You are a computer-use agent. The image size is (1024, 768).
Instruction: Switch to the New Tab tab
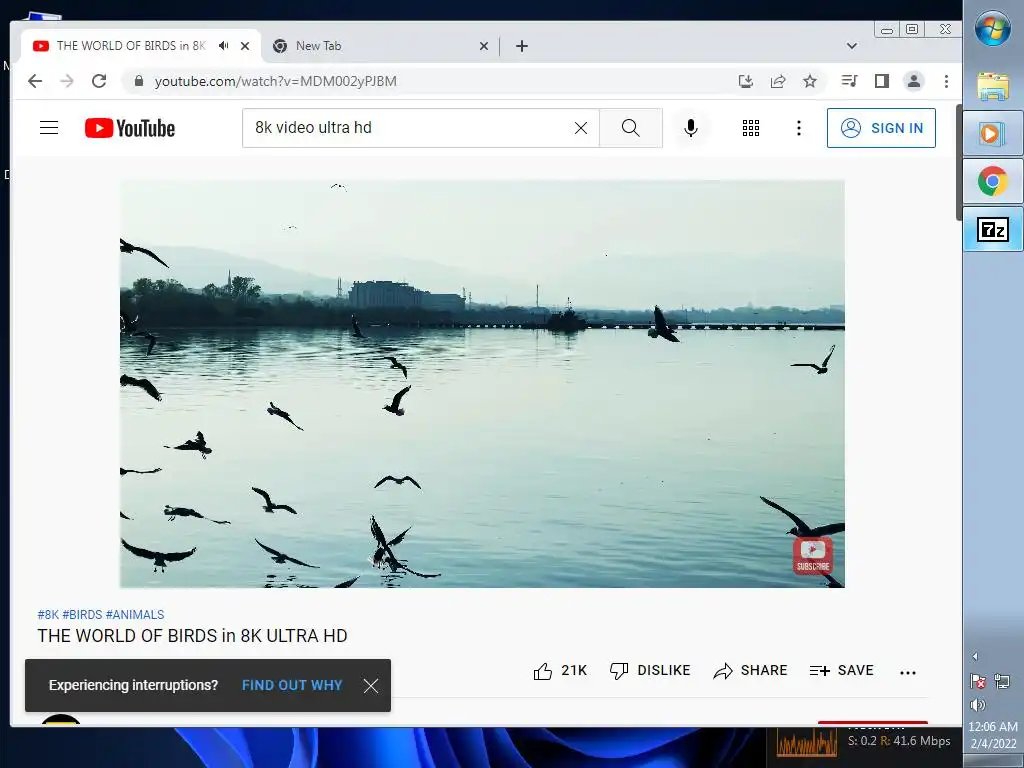[x=379, y=46]
